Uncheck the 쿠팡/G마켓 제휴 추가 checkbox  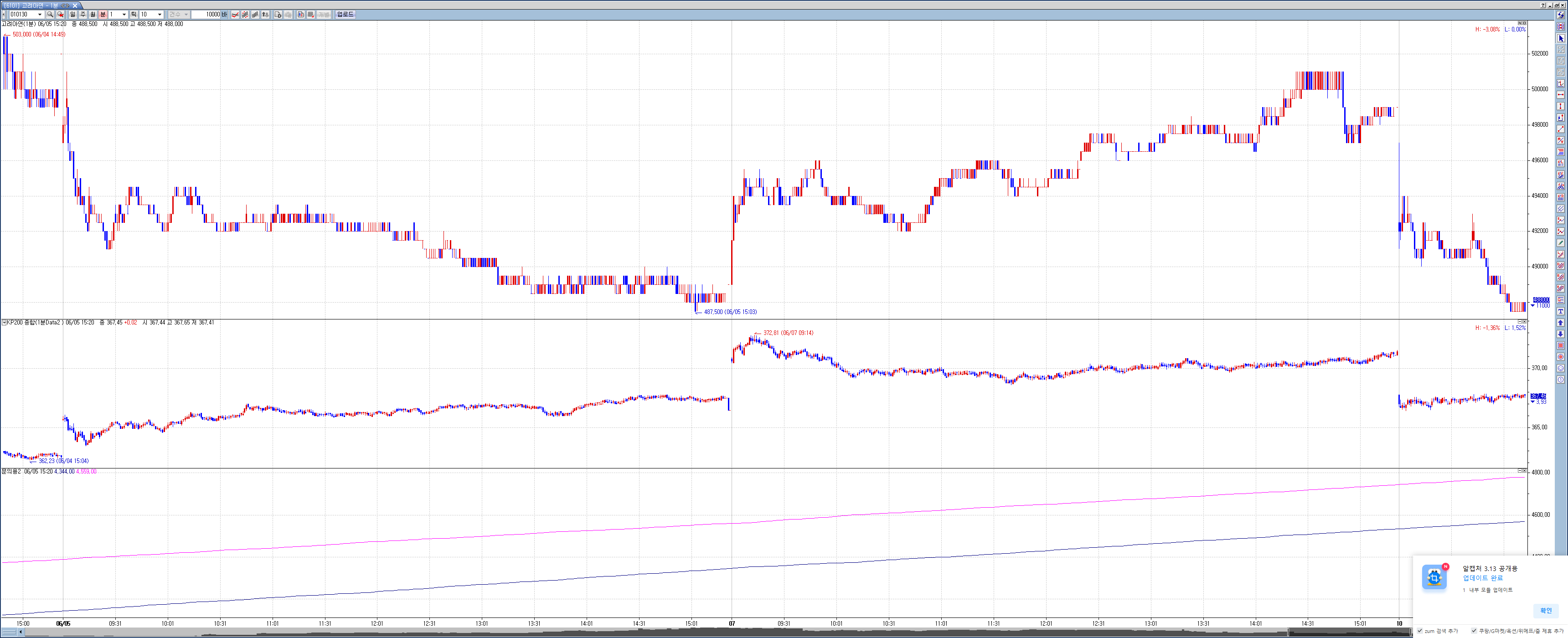click(1474, 631)
